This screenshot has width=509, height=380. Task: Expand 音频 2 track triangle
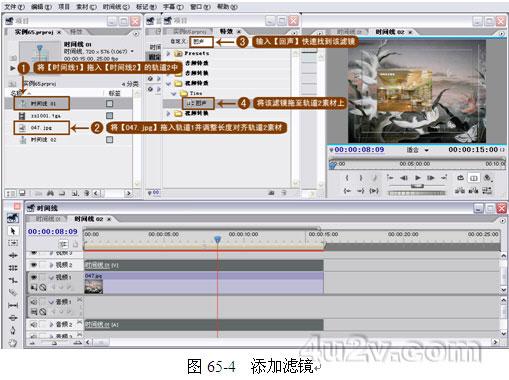coord(52,324)
